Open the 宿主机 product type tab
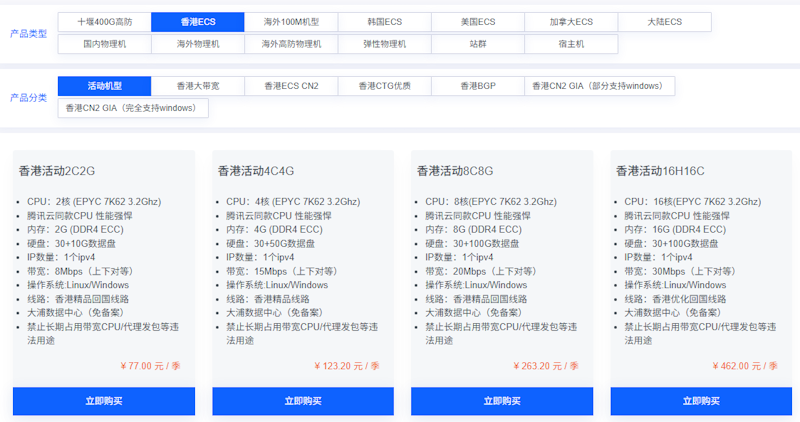The image size is (800, 422). pos(572,44)
